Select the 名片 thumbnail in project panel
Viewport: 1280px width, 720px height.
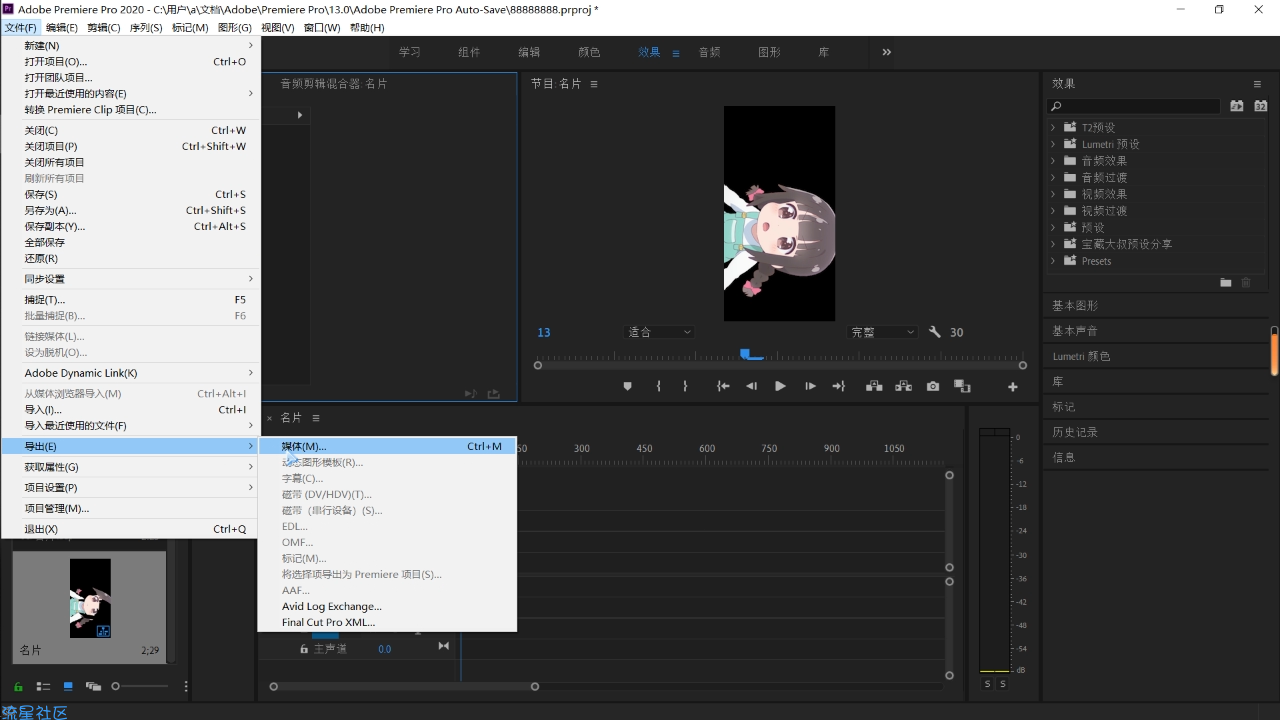(90, 598)
